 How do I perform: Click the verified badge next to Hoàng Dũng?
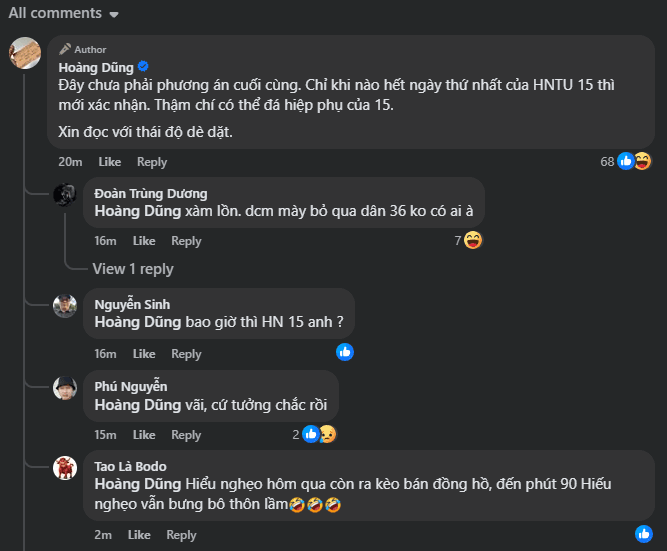tap(143, 66)
